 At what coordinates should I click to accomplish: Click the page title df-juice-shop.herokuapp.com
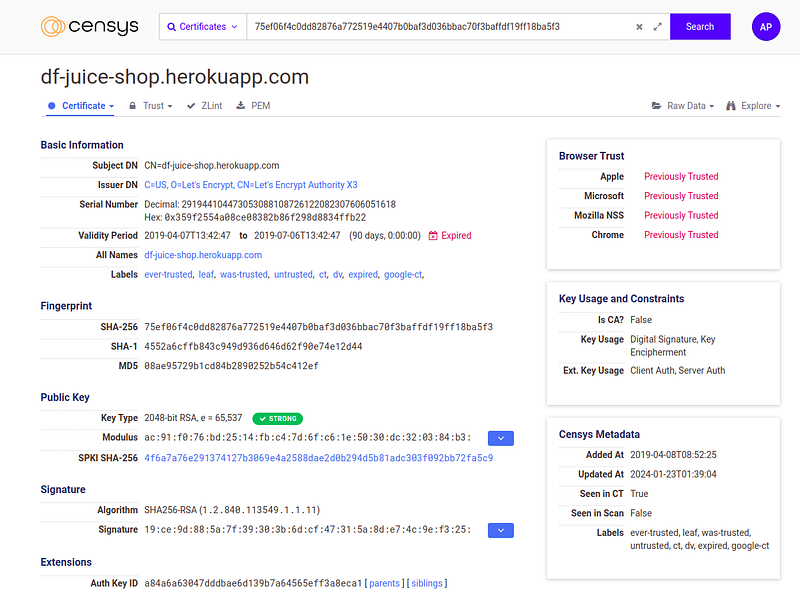[x=174, y=77]
